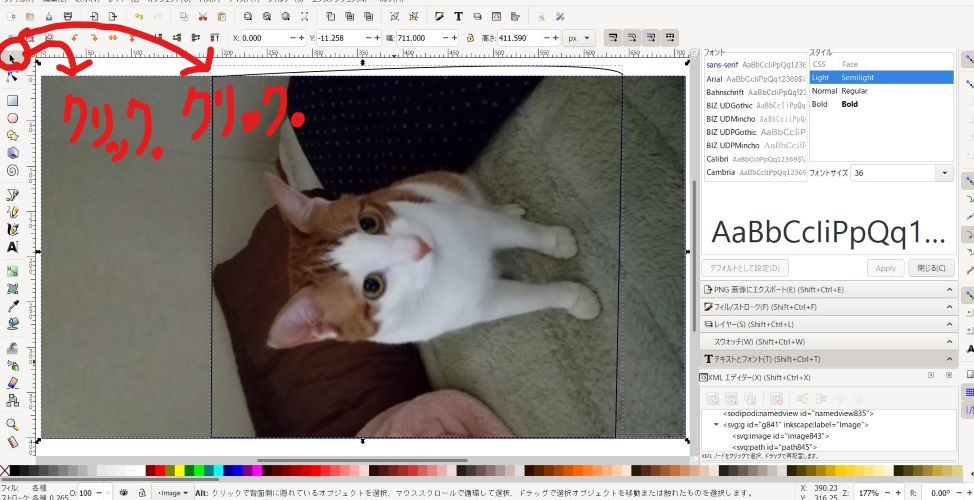Select the Color Dropper tool

(12, 306)
